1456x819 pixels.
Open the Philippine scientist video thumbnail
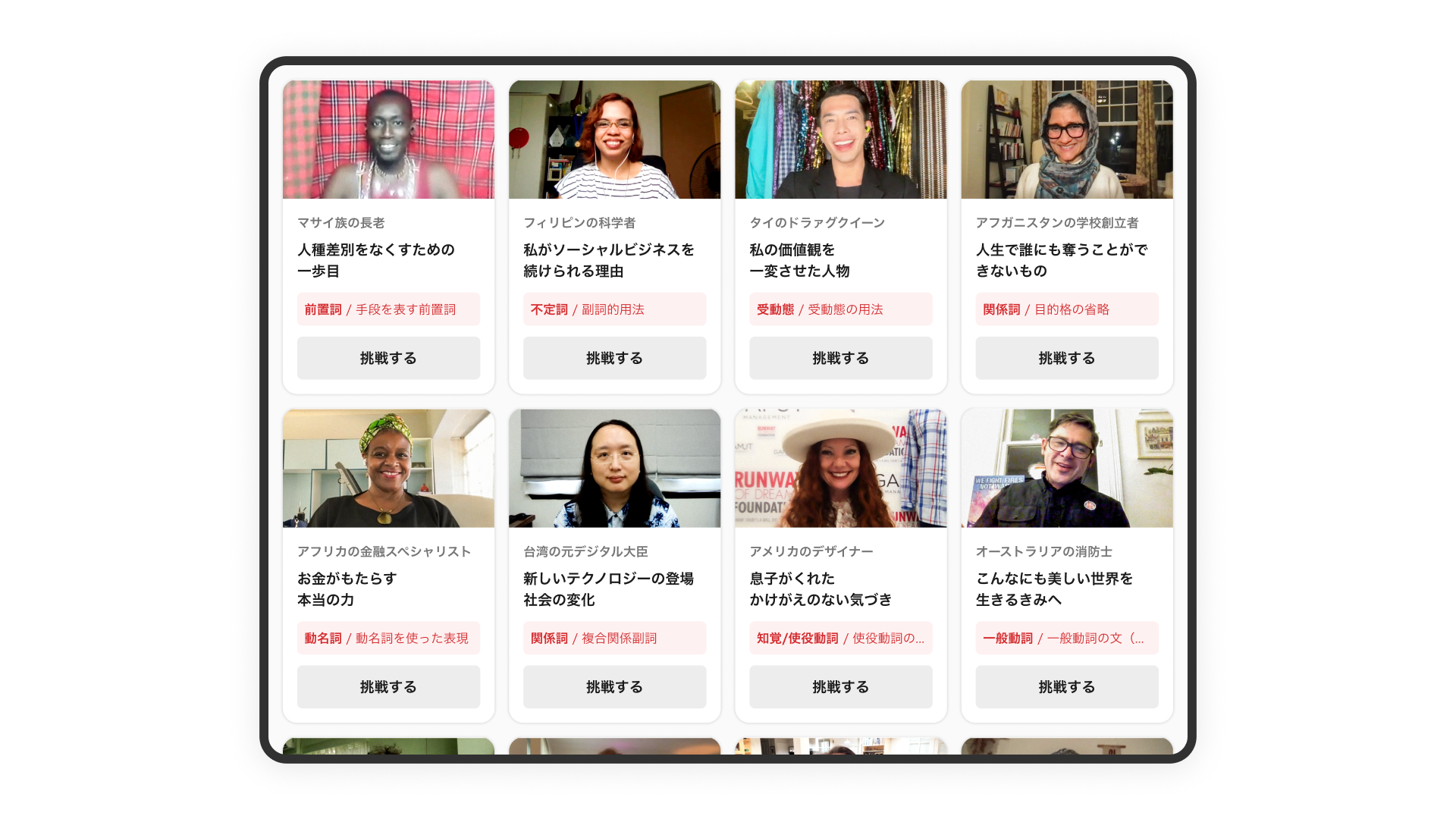614,140
